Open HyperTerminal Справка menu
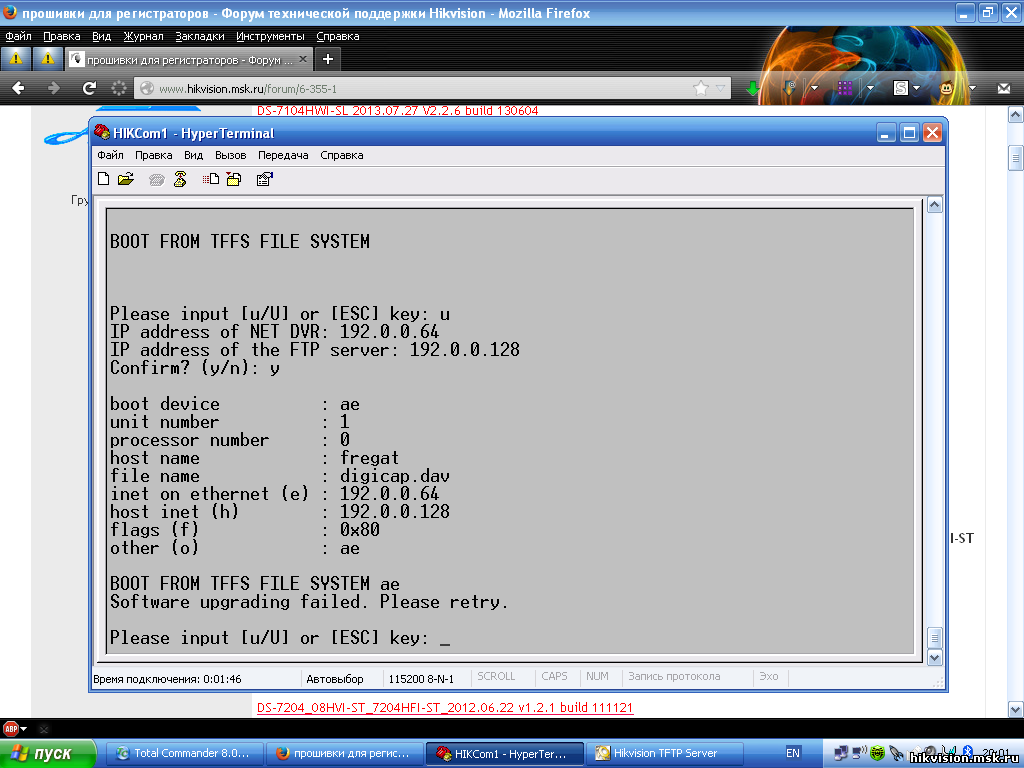Screen dimensions: 1024x768 pos(342,155)
